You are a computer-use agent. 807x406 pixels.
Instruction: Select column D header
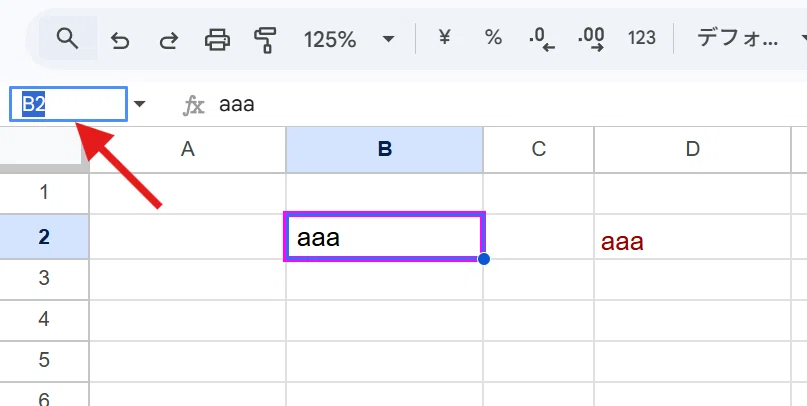[692, 149]
